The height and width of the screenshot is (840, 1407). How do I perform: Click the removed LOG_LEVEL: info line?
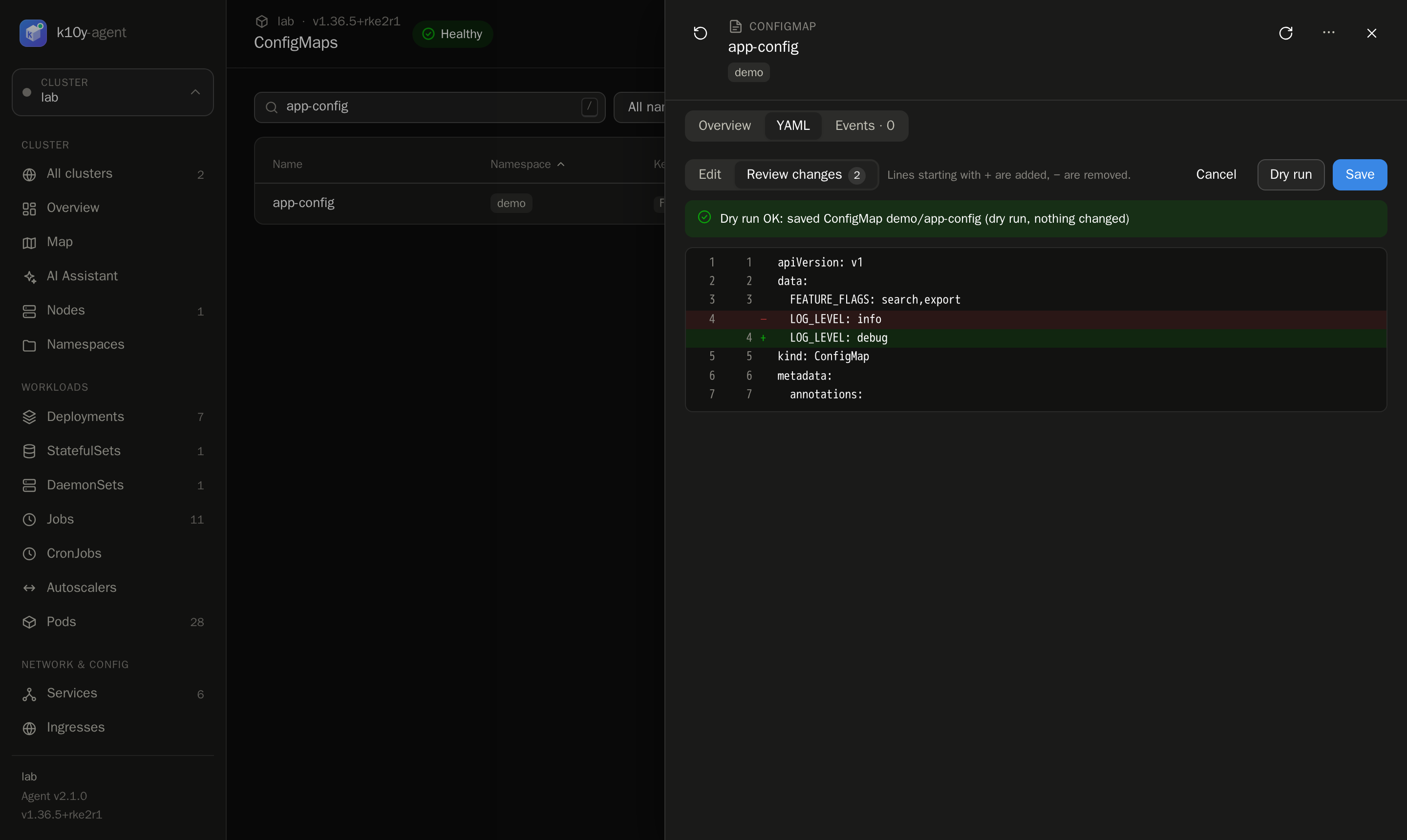click(x=1036, y=319)
